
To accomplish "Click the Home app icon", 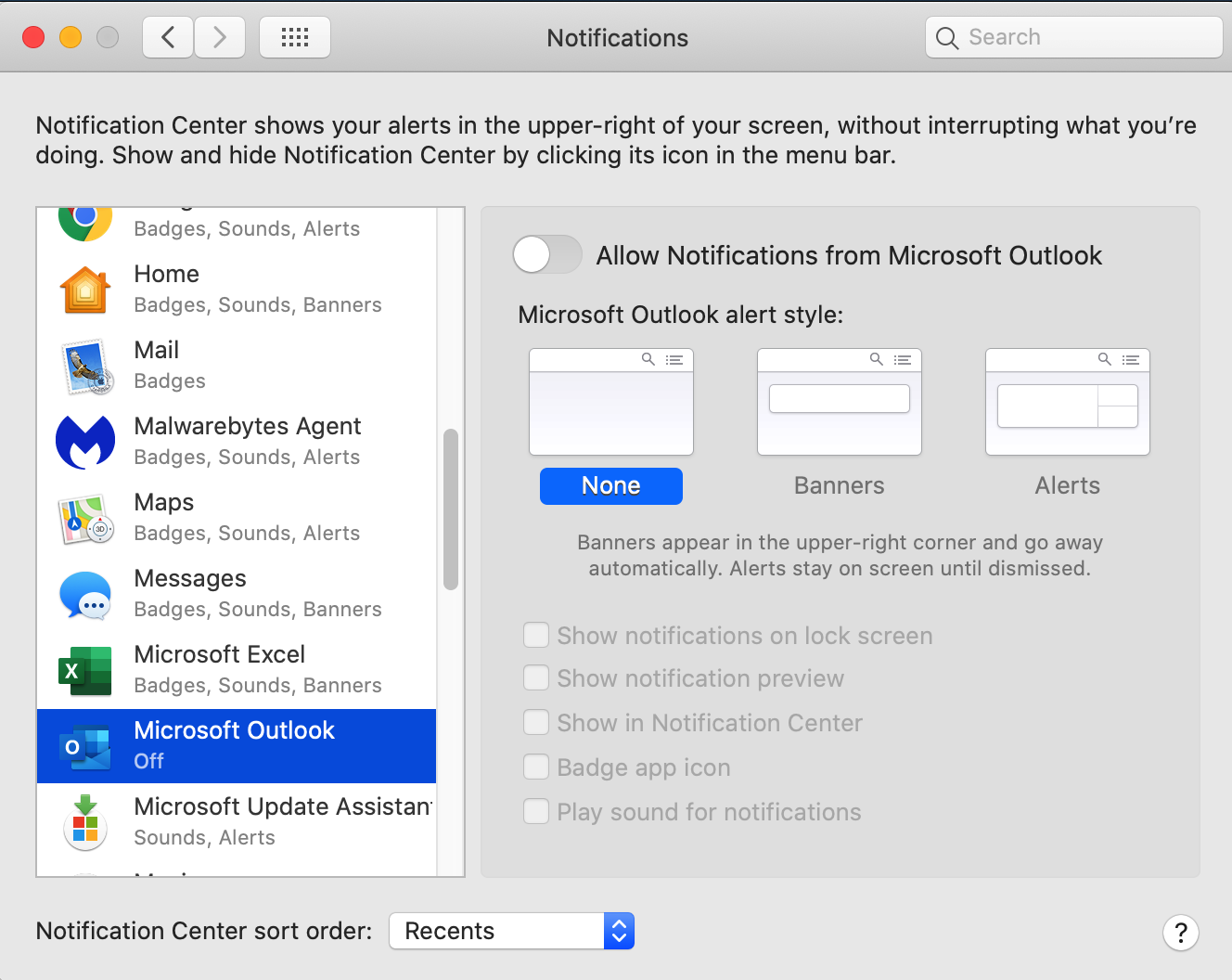I will coord(85,290).
